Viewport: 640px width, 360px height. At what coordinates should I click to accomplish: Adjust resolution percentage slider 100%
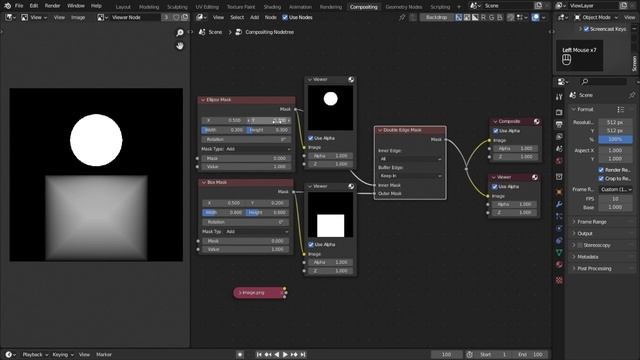pyautogui.click(x=616, y=140)
